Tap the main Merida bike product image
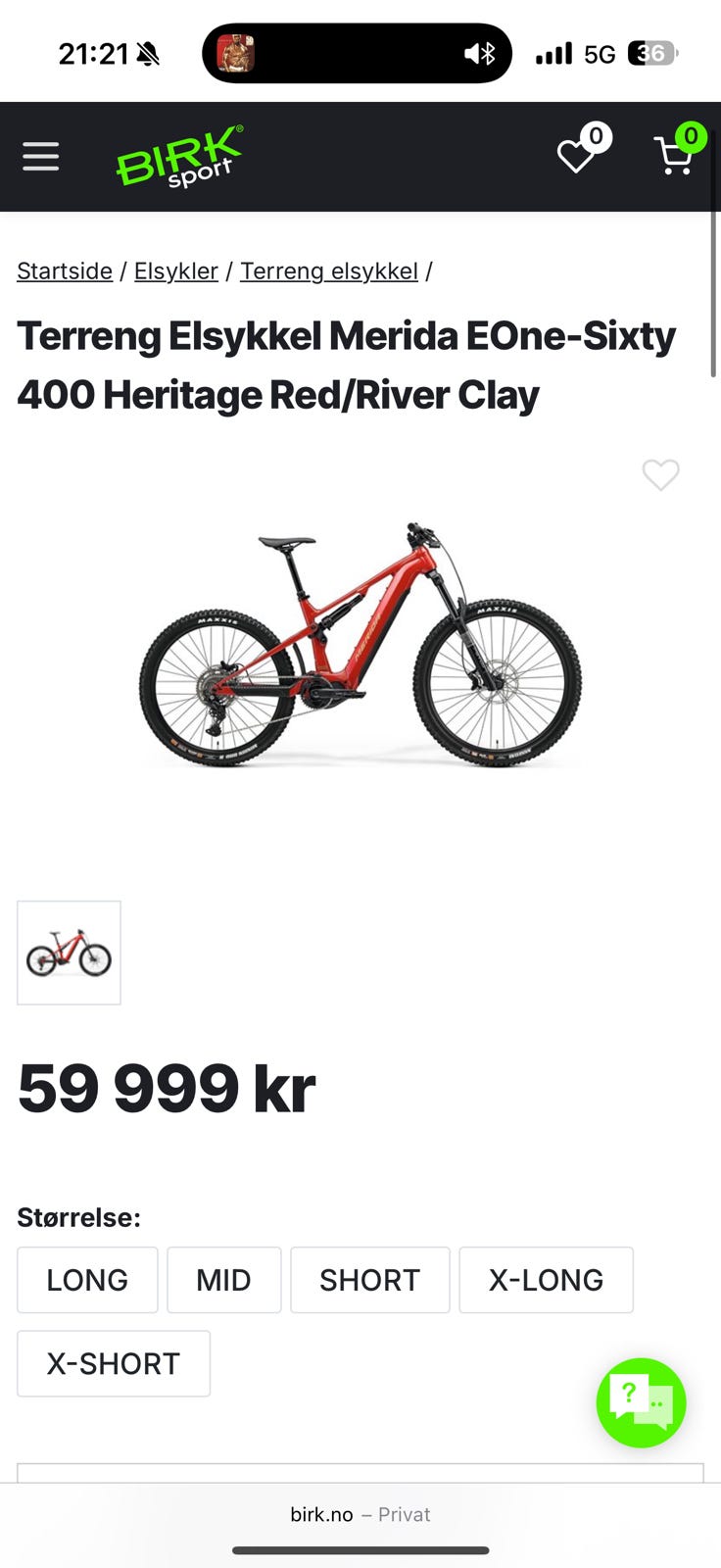 (360, 645)
